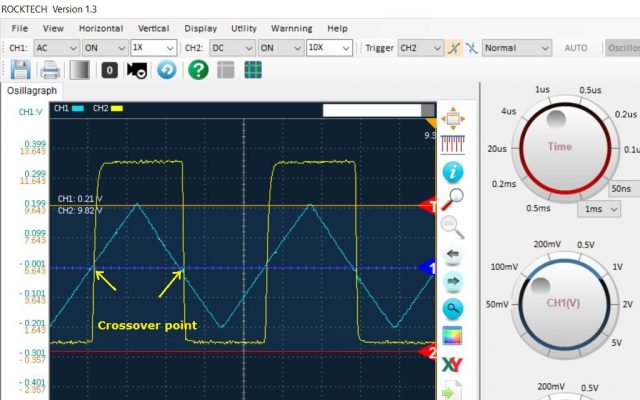Click the right arrow navigation icon
The width and height of the screenshot is (640, 400).
point(453,282)
